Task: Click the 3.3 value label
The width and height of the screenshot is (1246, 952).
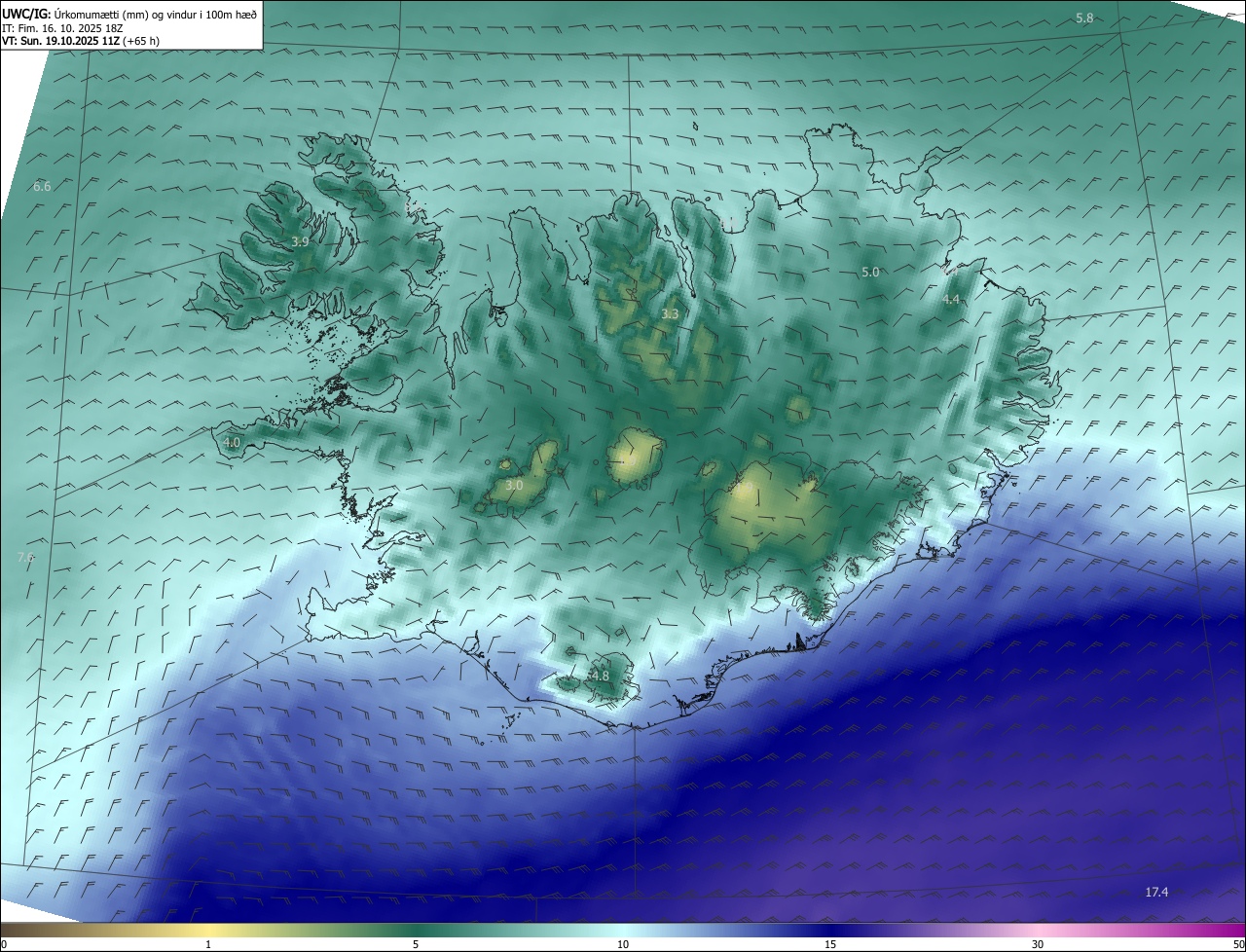Action: tap(670, 313)
